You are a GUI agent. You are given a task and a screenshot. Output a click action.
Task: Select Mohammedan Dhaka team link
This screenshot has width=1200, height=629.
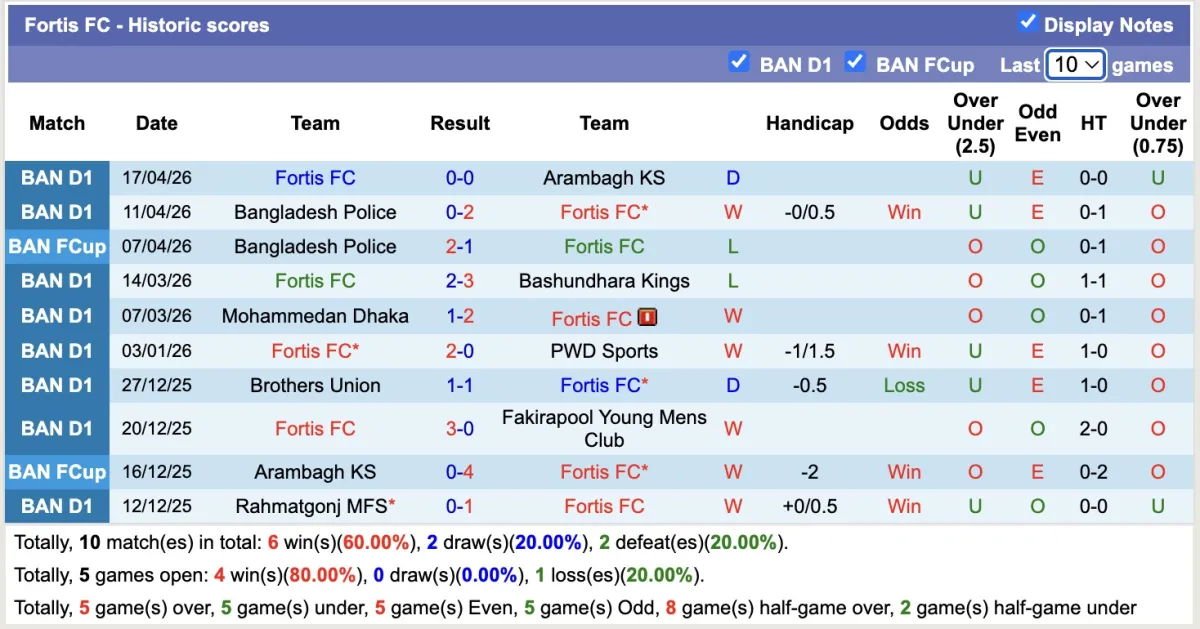[x=315, y=316]
